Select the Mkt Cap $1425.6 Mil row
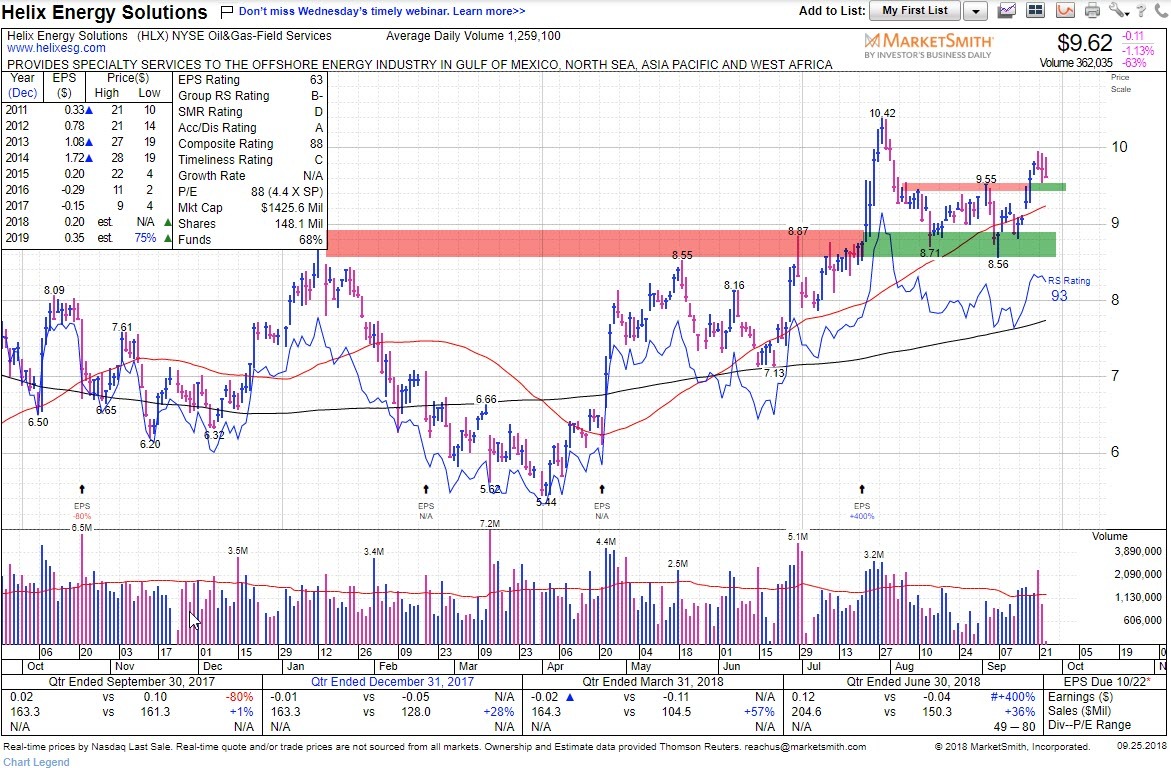The width and height of the screenshot is (1171, 768). pyautogui.click(x=250, y=208)
